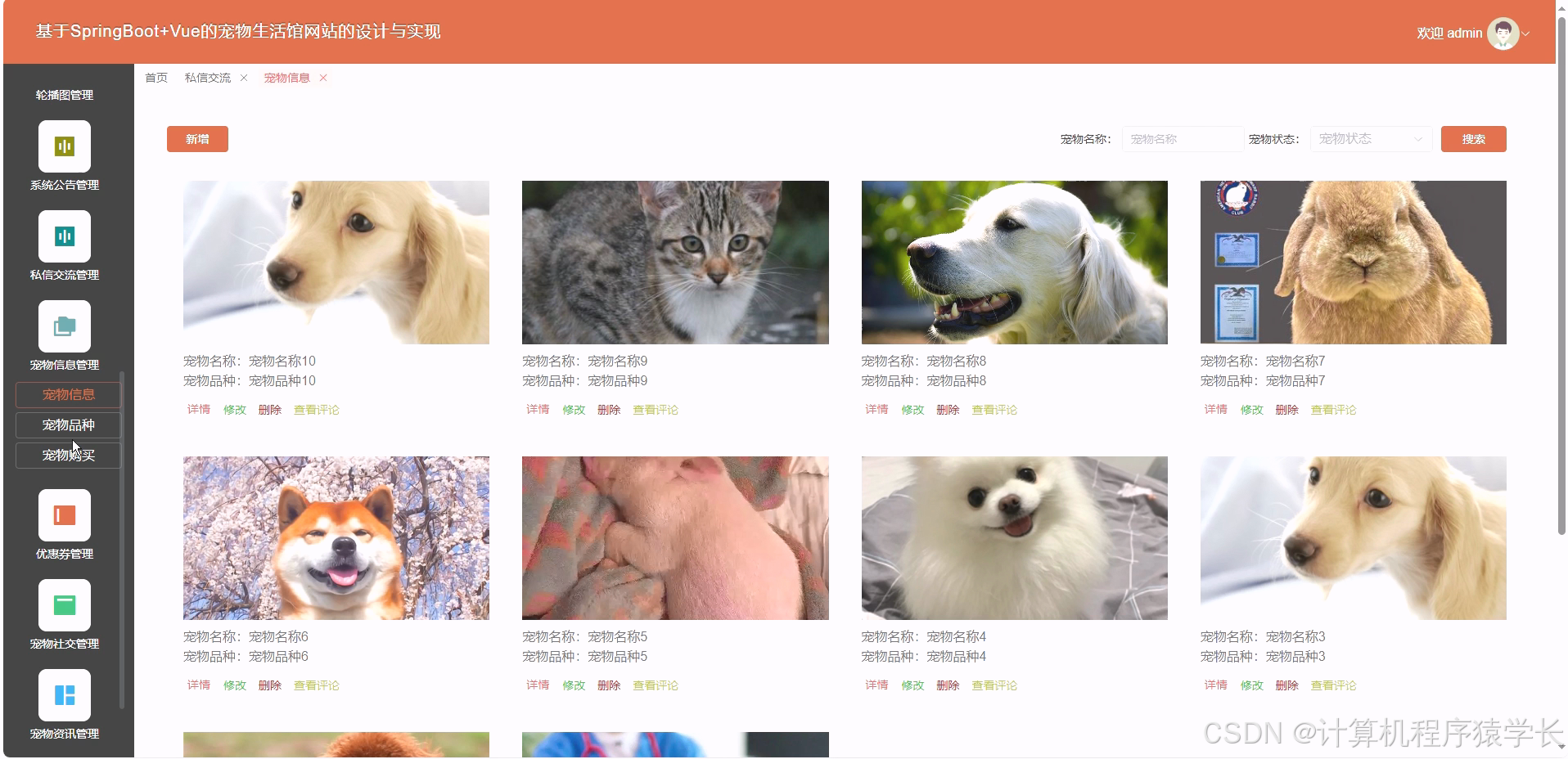The width and height of the screenshot is (1568, 759).
Task: Click 删除 for 宠物名称3
Action: pos(1286,685)
